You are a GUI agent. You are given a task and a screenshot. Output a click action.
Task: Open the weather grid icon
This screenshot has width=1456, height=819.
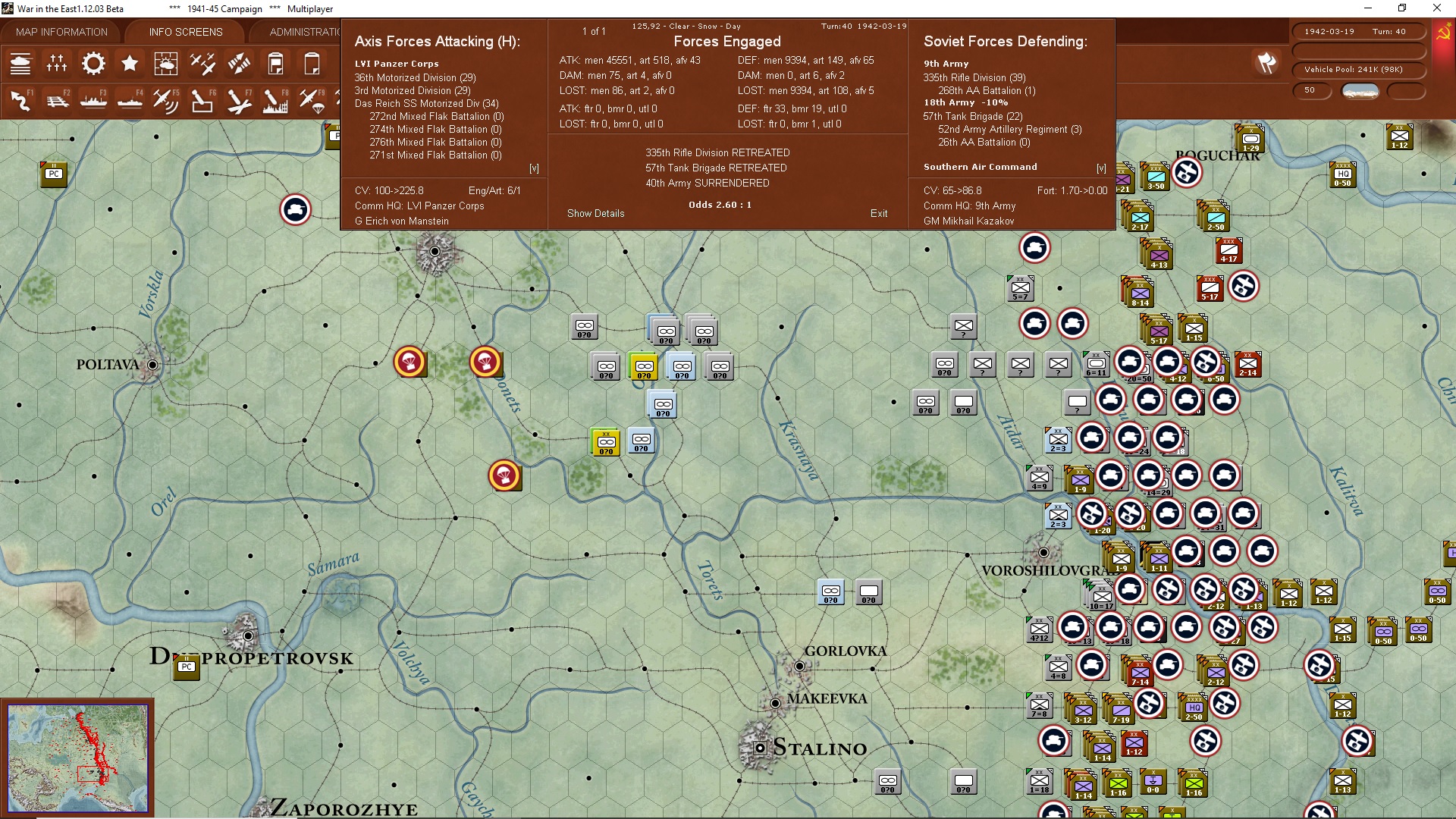click(166, 64)
